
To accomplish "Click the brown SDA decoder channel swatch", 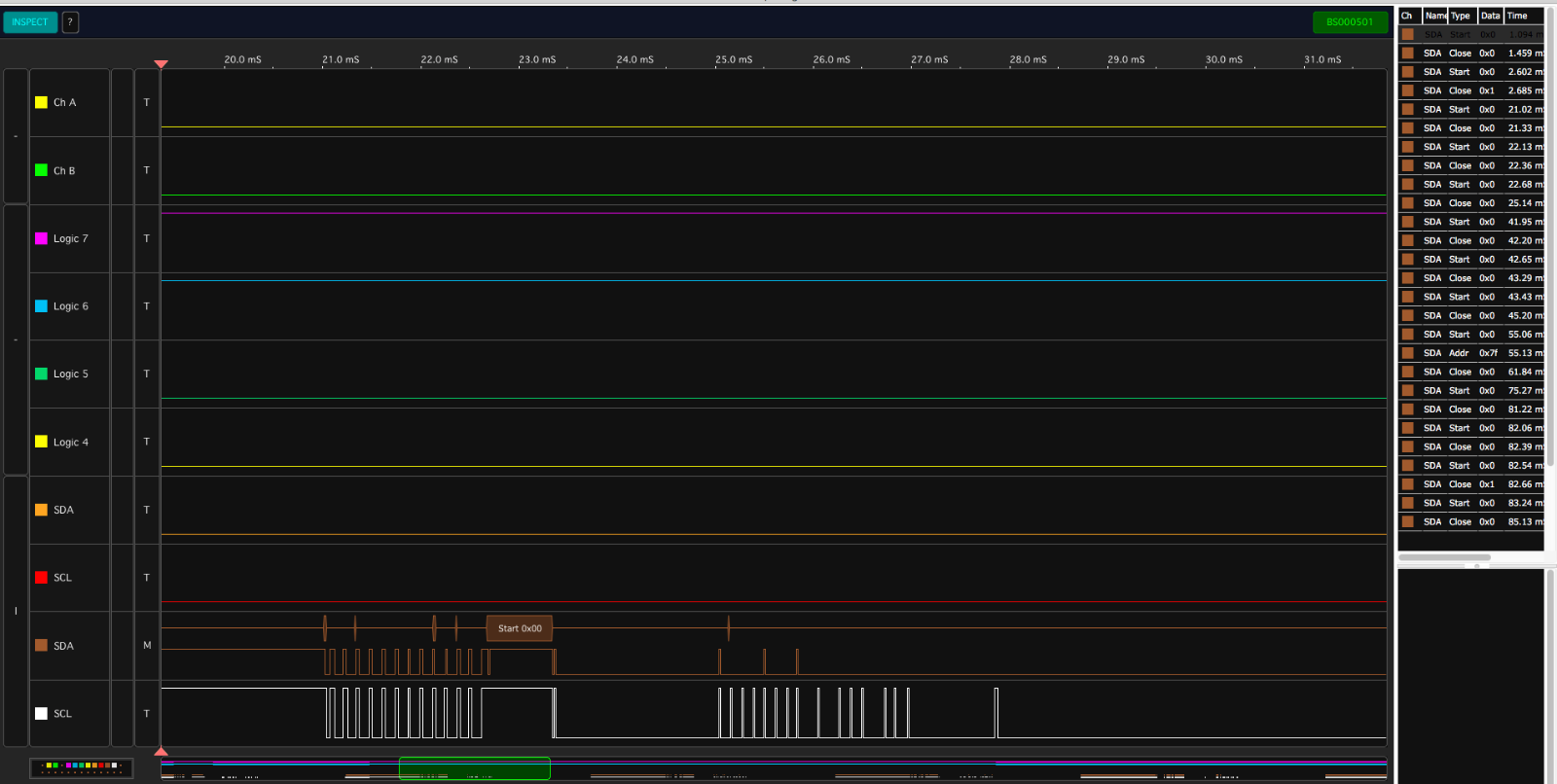I will 41,646.
